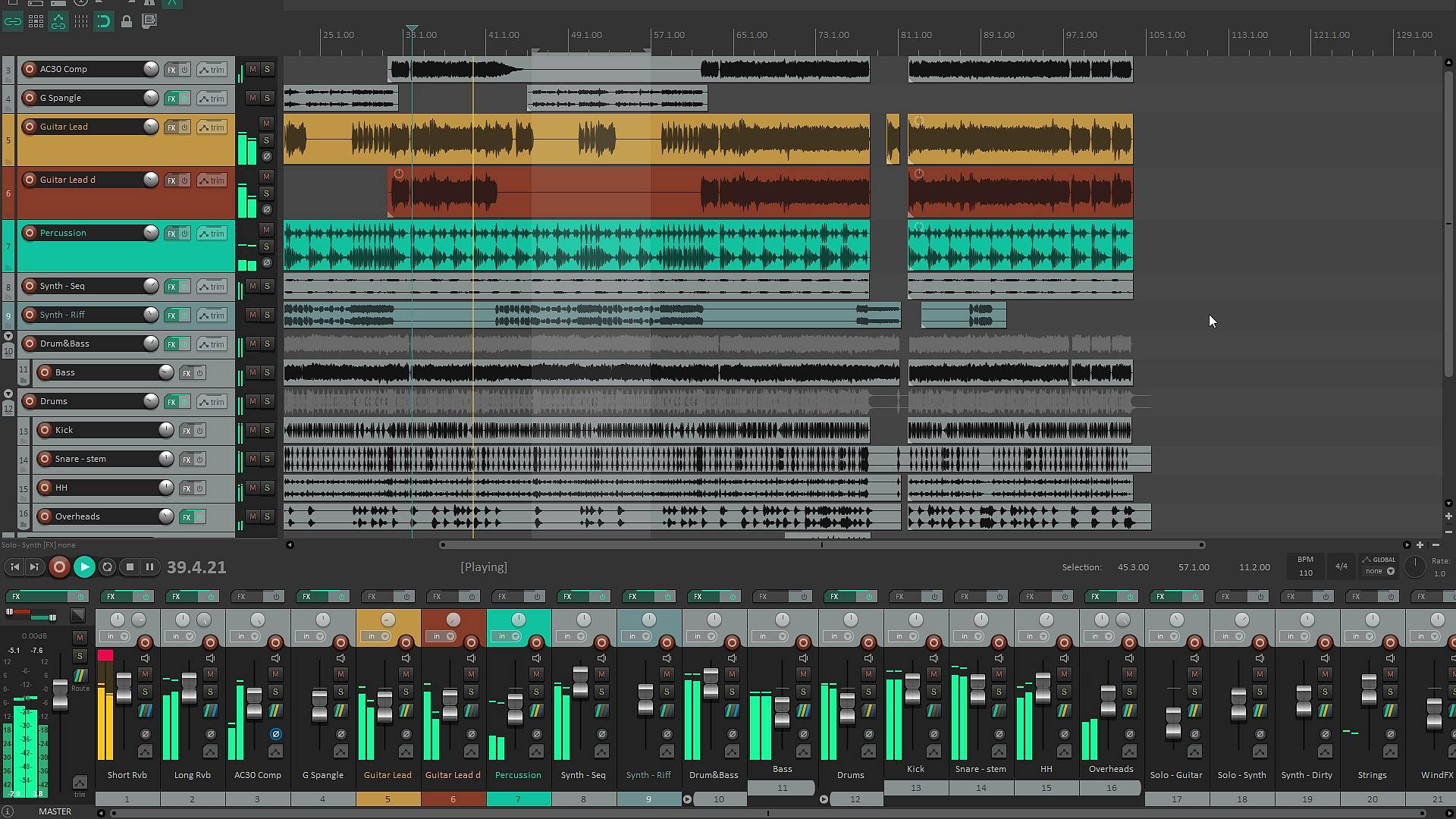Toggle item grouping link icon
Viewport: 1456px width, 819px height.
click(12, 21)
